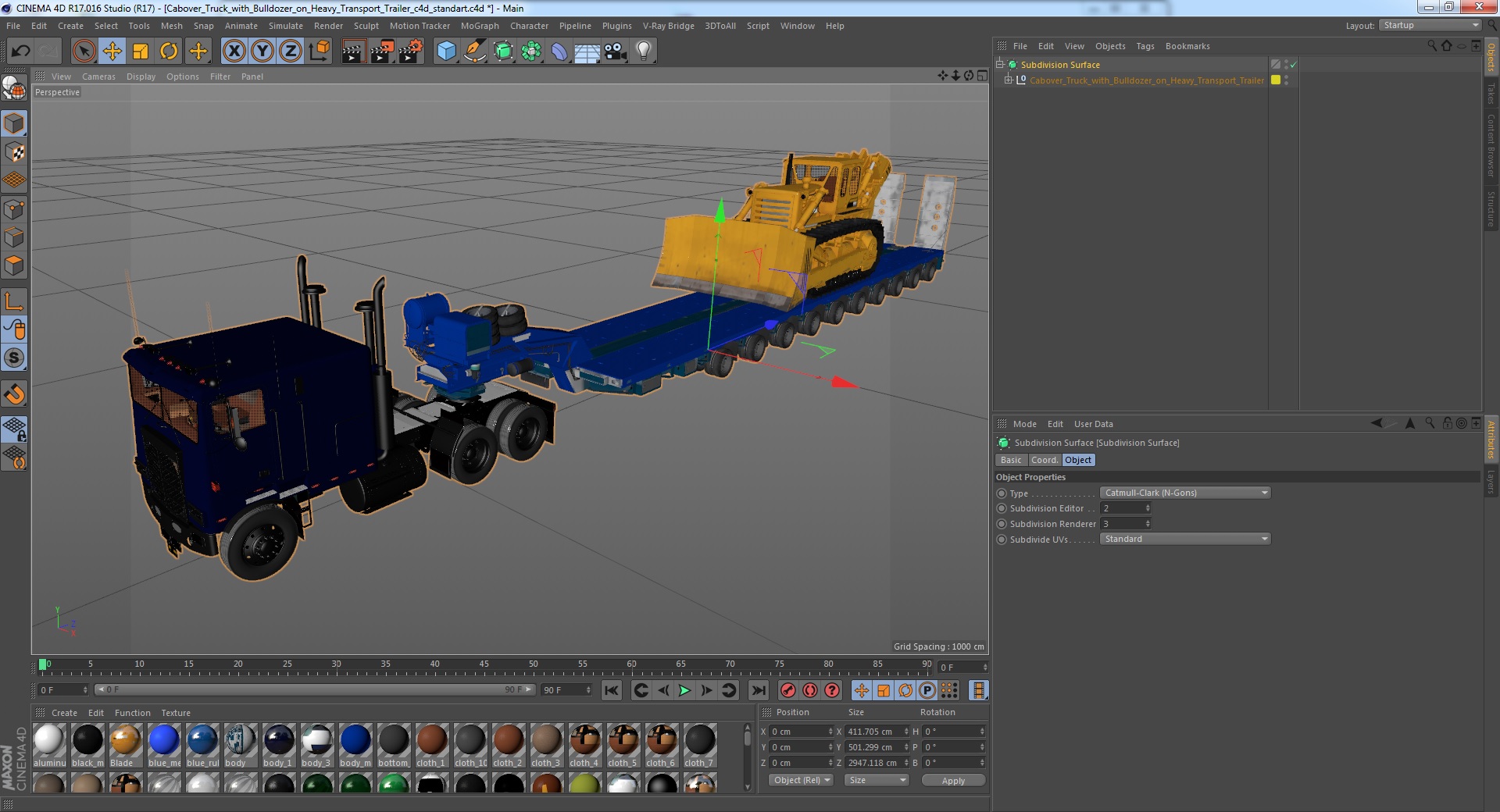Add a Camera object

(x=616, y=52)
